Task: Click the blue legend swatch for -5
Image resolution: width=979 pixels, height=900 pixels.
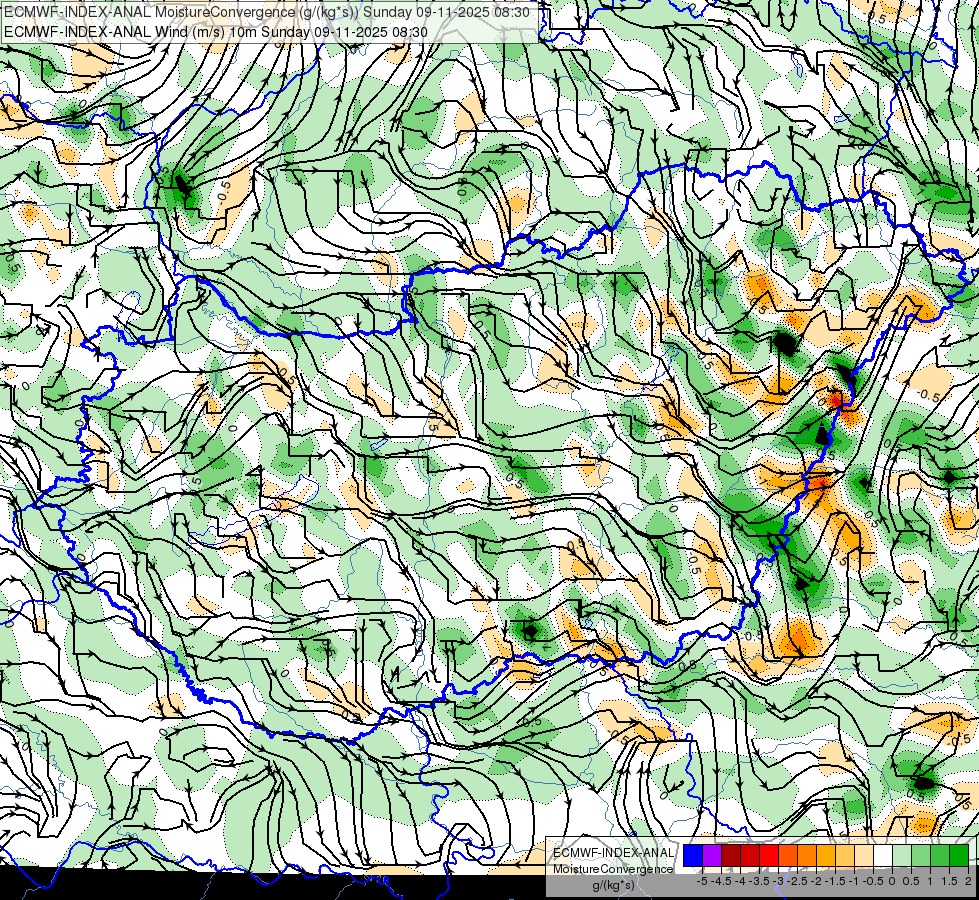Action: point(693,855)
